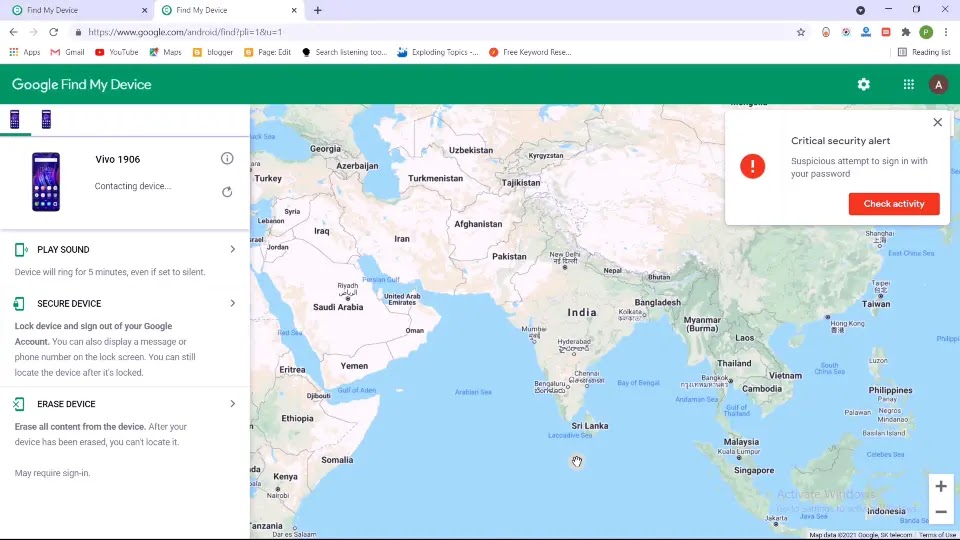Open the Gmail bookmark
The height and width of the screenshot is (540, 960).
coord(67,52)
